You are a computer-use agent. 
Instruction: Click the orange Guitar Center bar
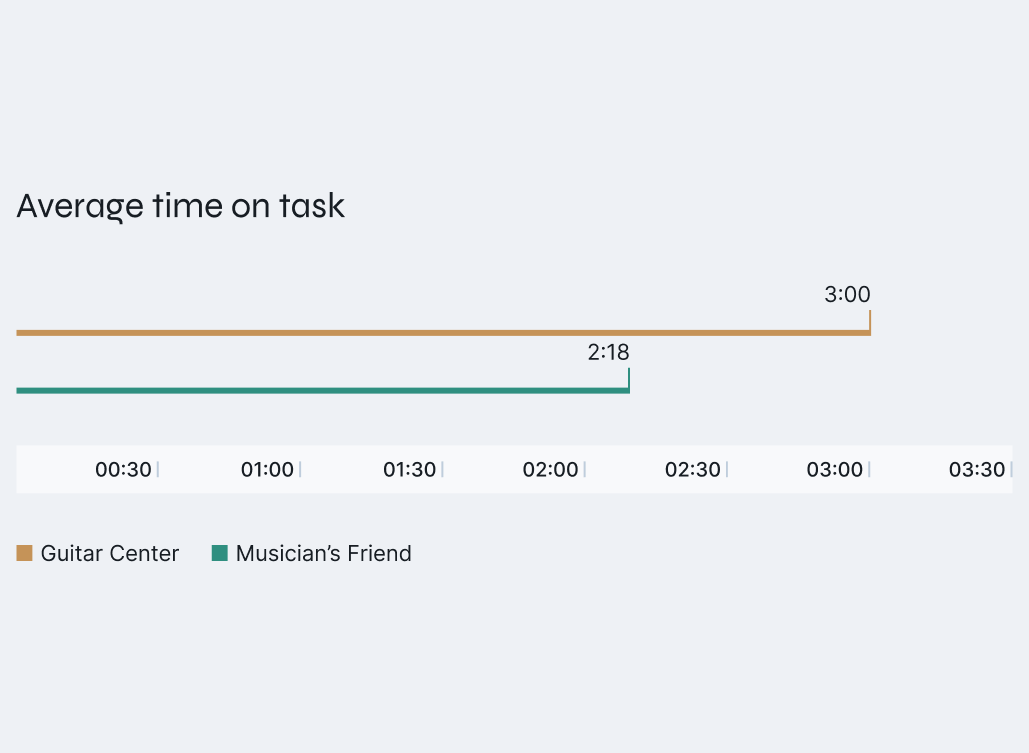[x=440, y=332]
